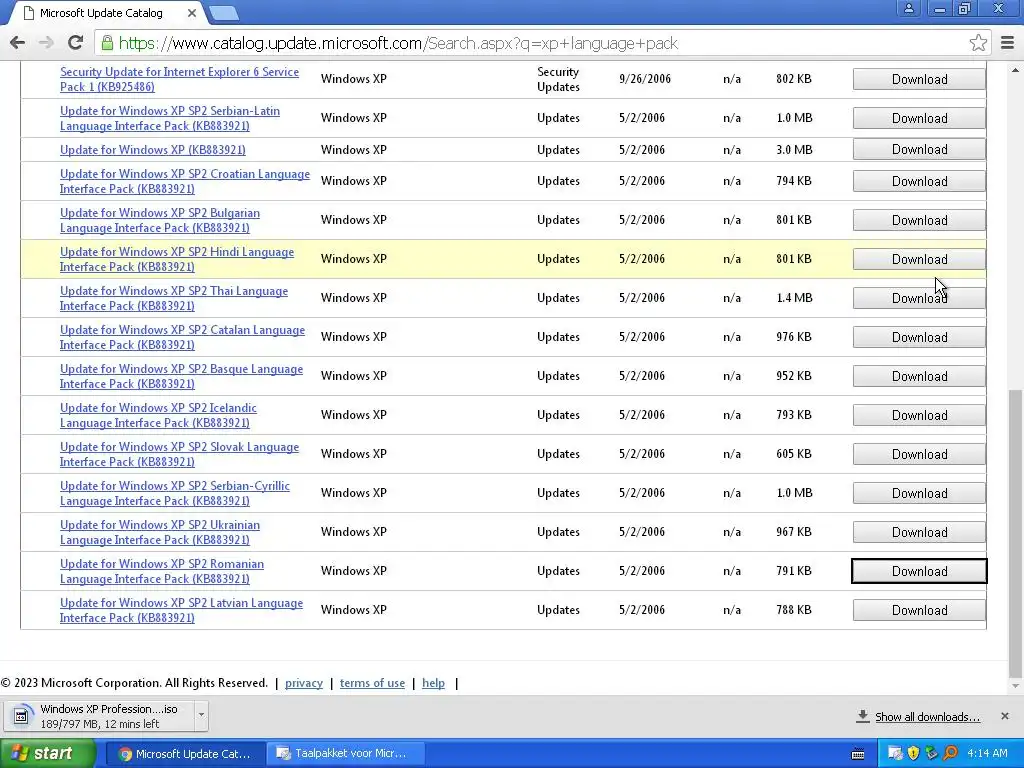Download Security Update for Internet Explorer 6
The image size is (1024, 768).
coord(919,79)
